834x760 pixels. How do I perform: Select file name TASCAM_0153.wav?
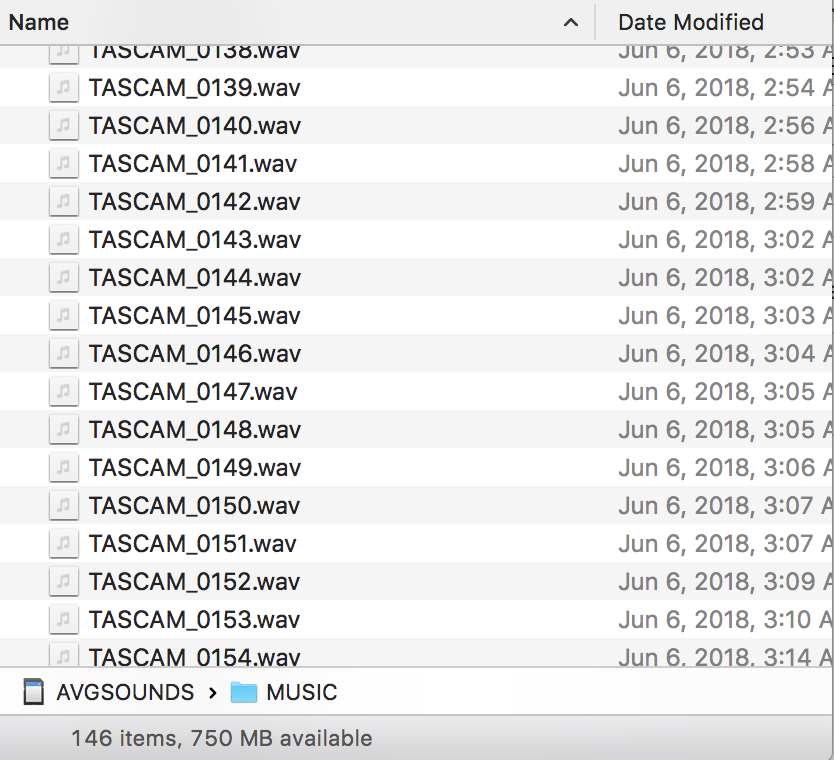[194, 620]
